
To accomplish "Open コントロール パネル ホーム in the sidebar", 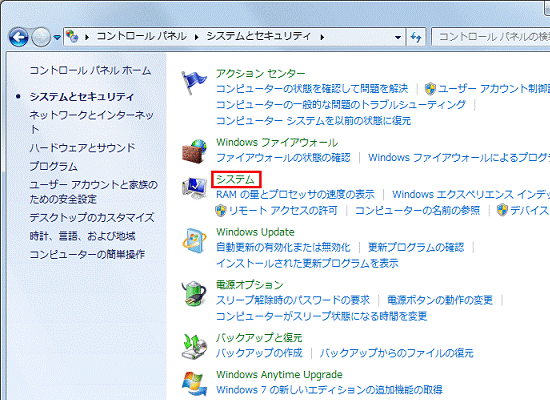I will (x=90, y=71).
